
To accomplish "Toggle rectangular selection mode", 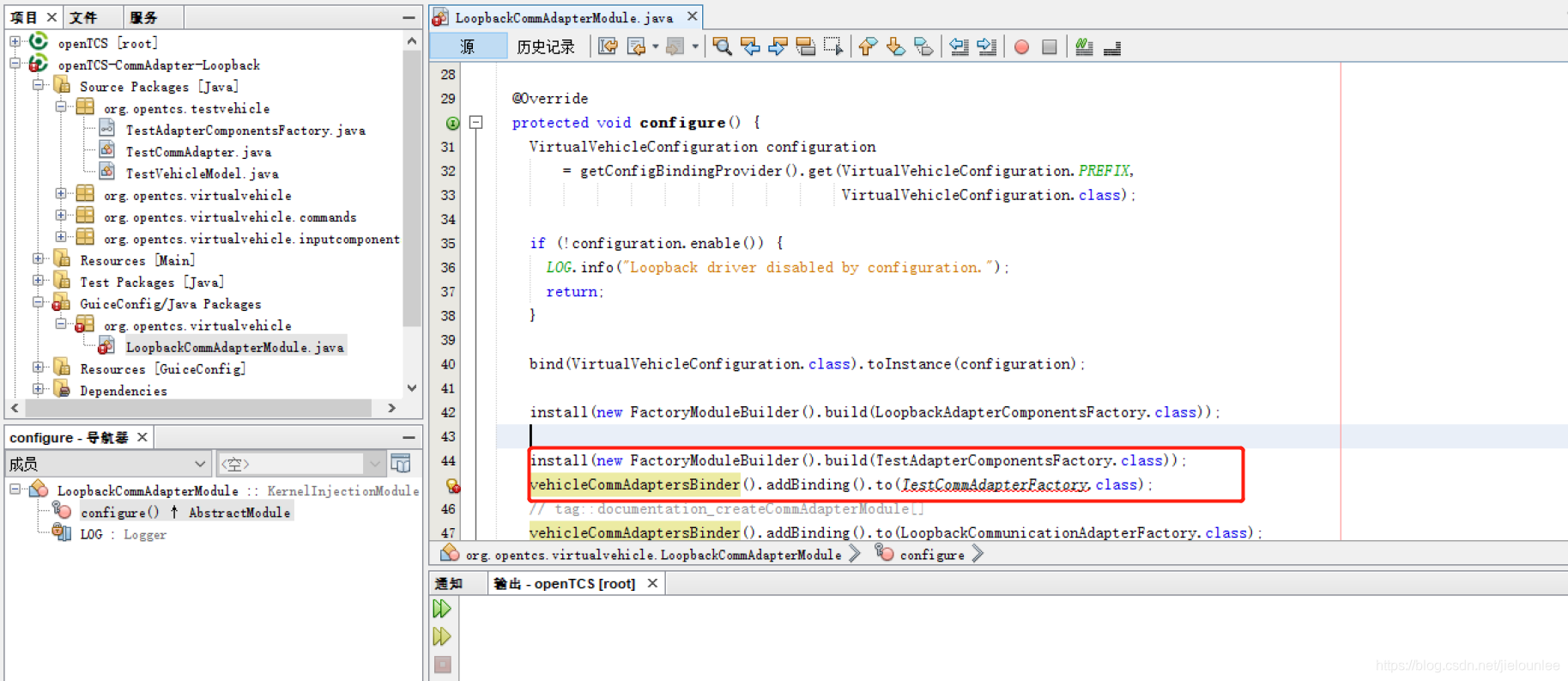I will [x=833, y=47].
